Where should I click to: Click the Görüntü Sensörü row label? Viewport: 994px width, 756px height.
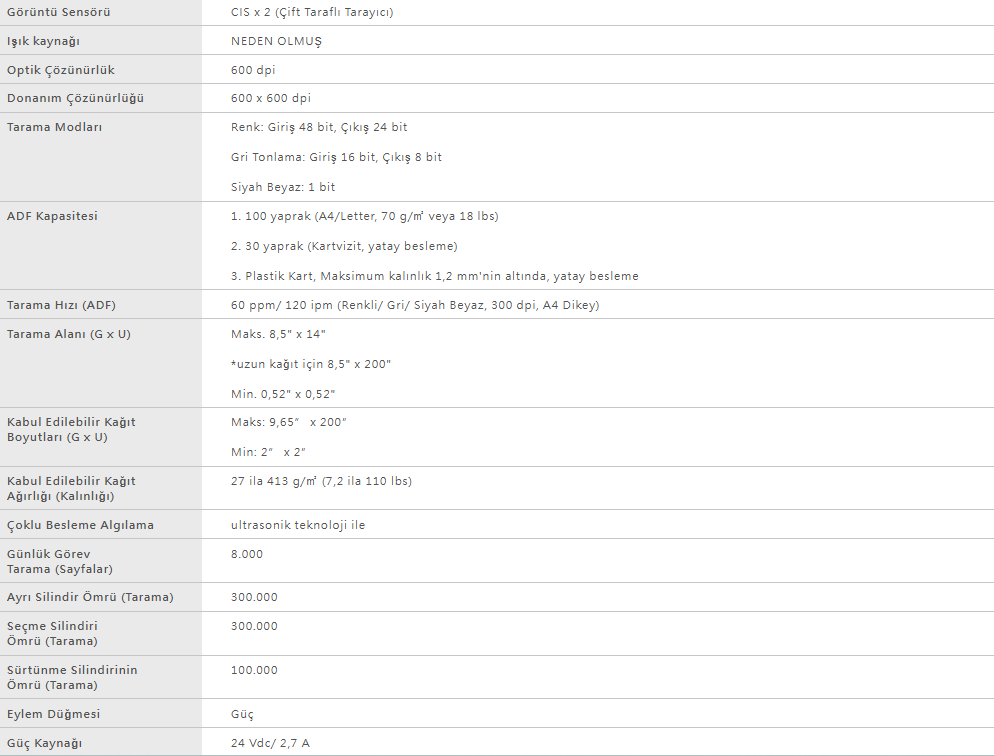pyautogui.click(x=58, y=12)
